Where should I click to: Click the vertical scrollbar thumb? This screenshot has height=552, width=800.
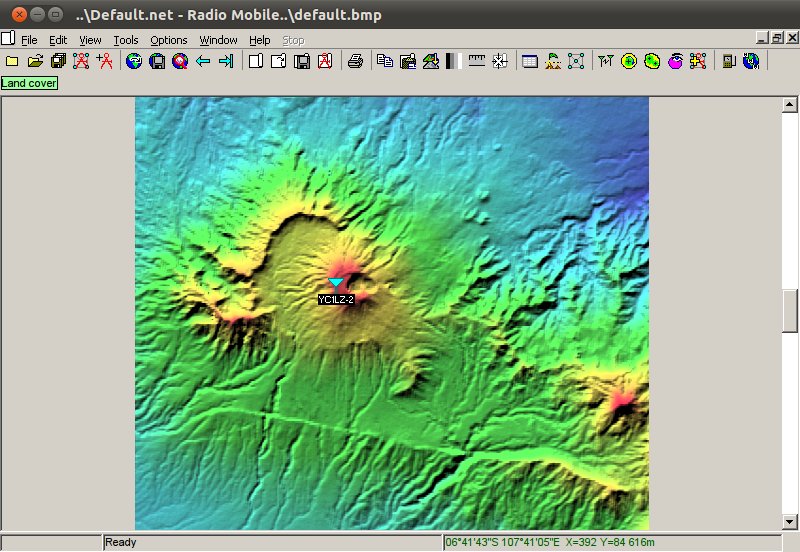click(789, 313)
